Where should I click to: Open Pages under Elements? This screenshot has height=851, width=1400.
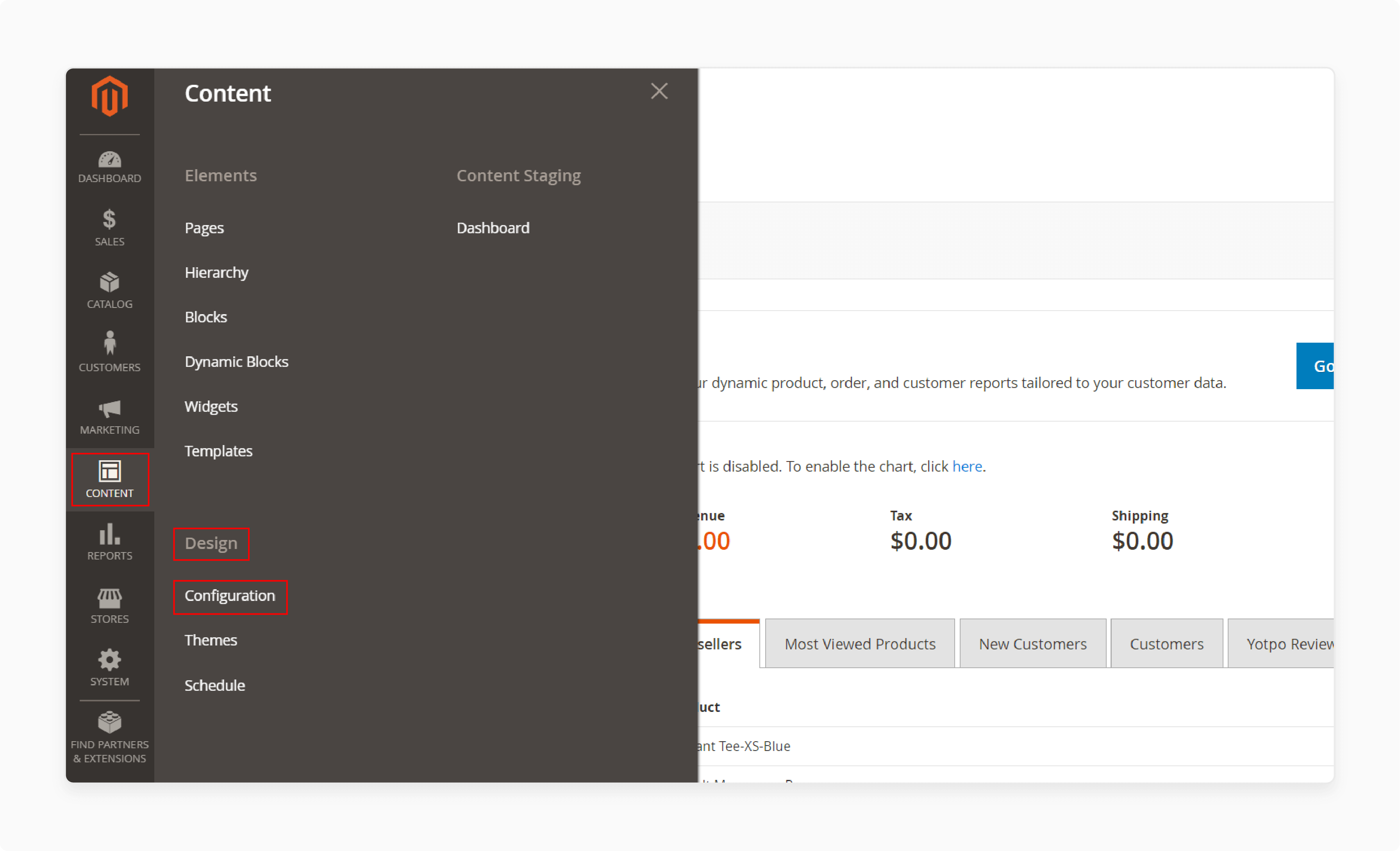204,228
